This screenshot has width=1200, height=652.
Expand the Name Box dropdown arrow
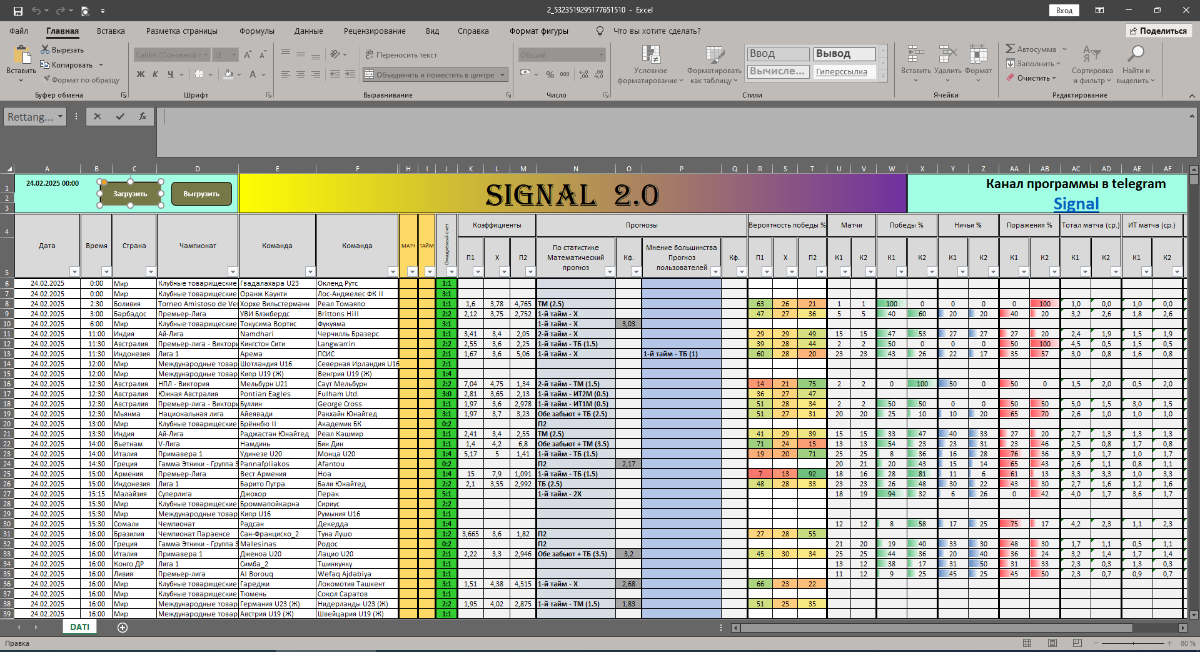click(61, 117)
